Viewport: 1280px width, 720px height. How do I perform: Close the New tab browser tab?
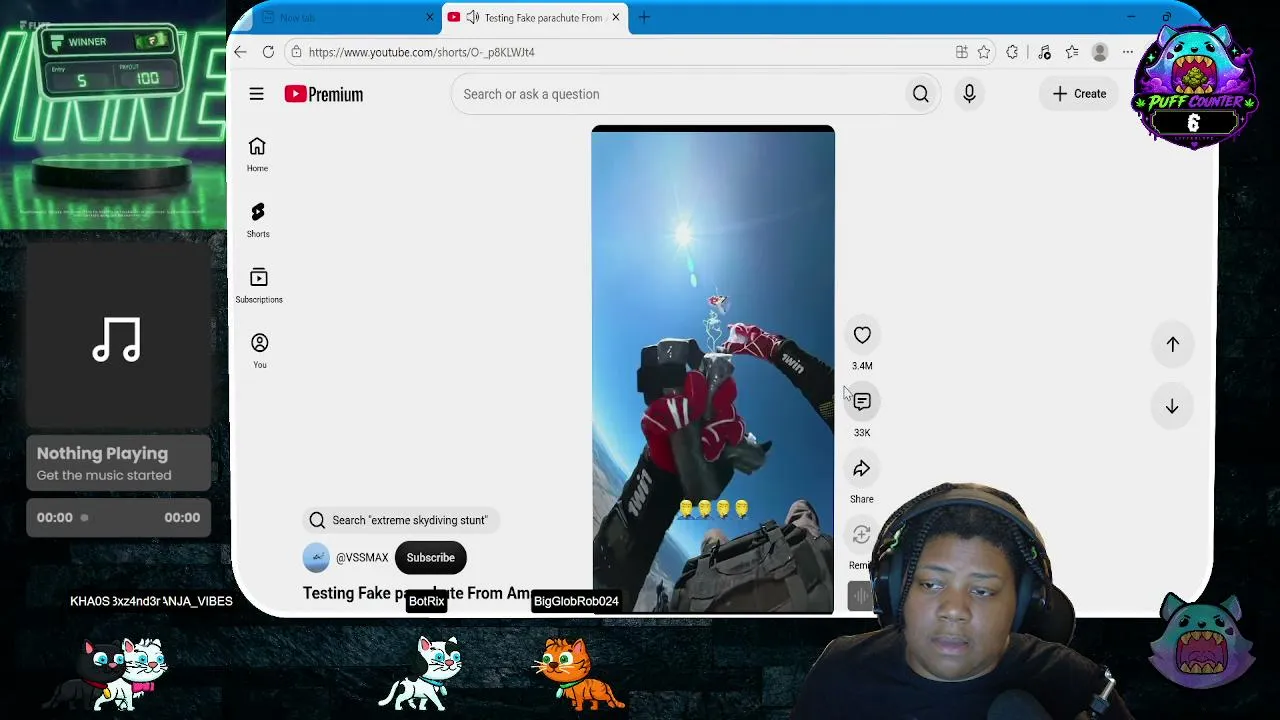[x=430, y=17]
